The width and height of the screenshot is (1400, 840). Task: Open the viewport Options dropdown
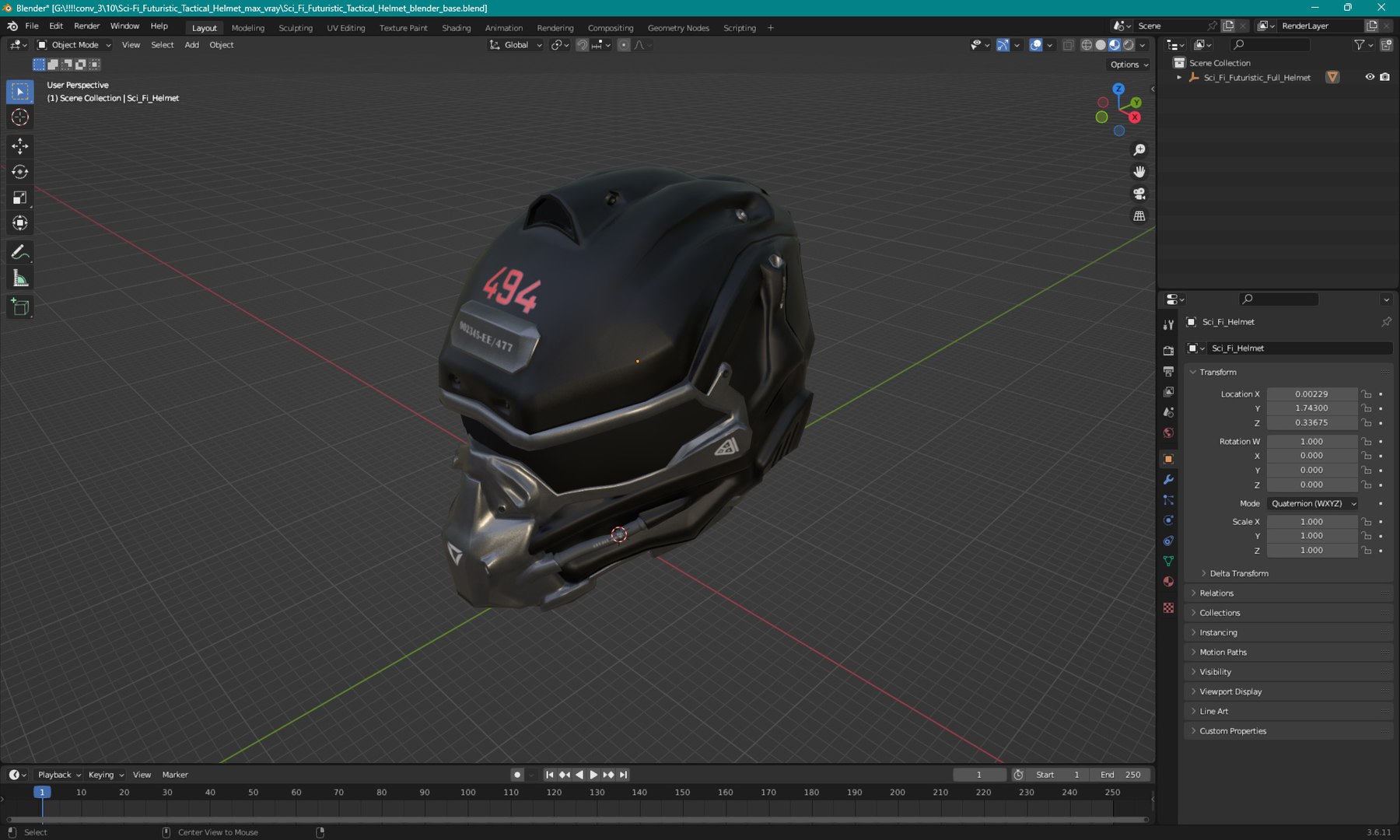(x=1129, y=65)
